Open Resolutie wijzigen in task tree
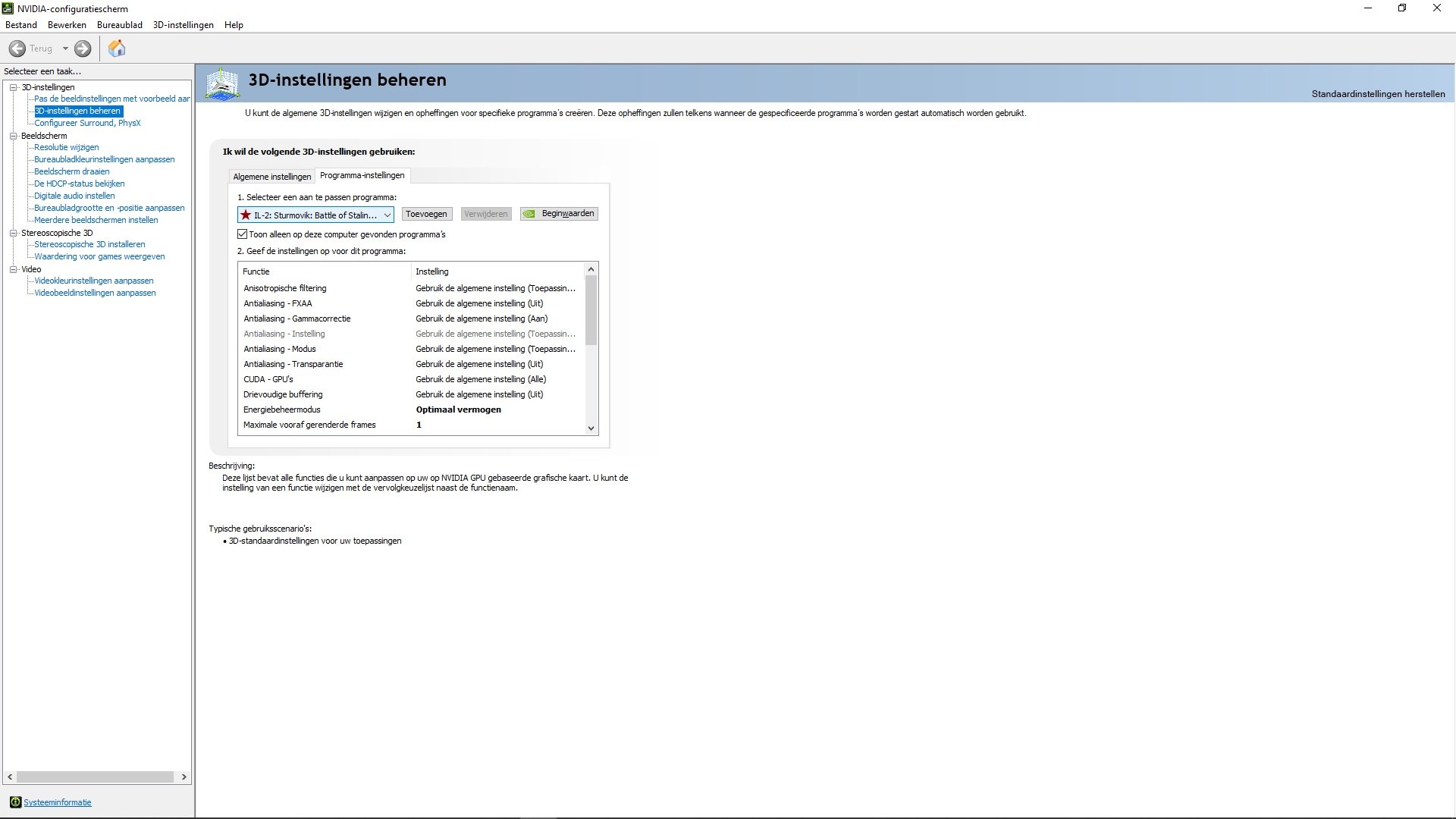The image size is (1456, 819). pyautogui.click(x=66, y=147)
